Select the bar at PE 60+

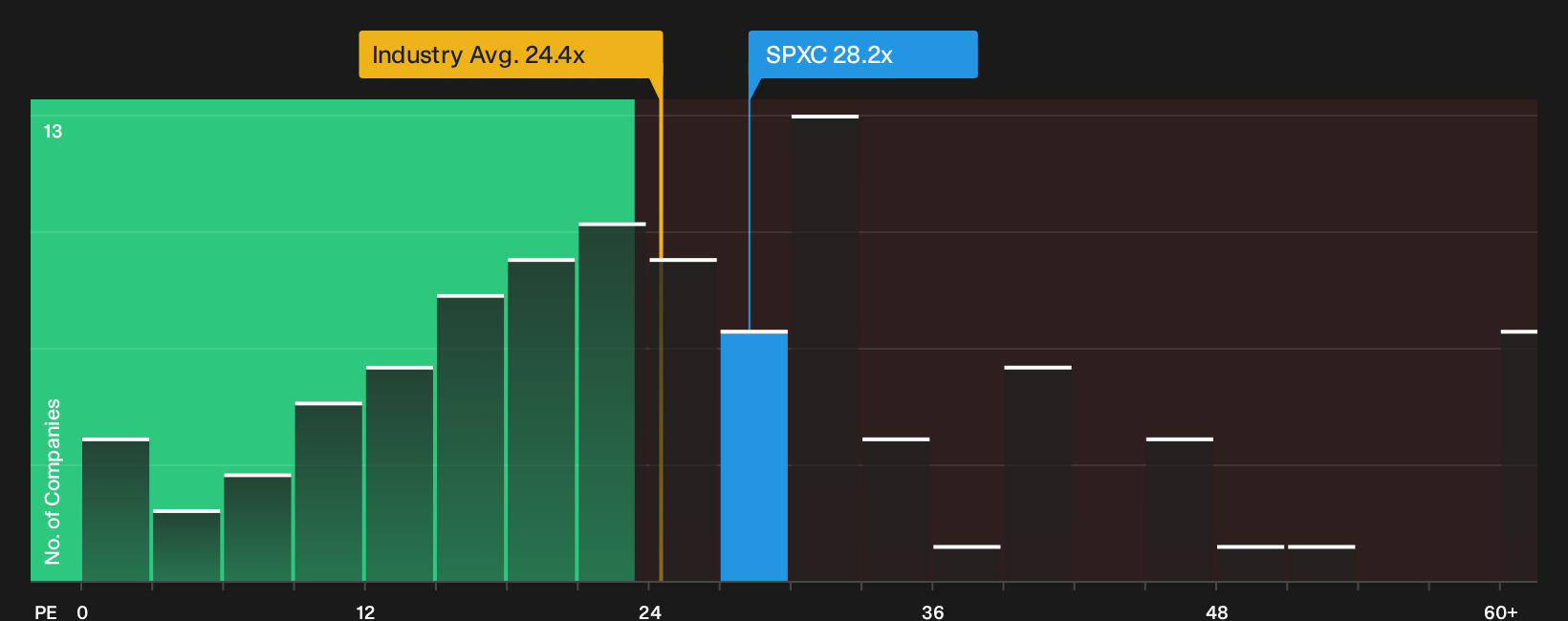point(1519,456)
